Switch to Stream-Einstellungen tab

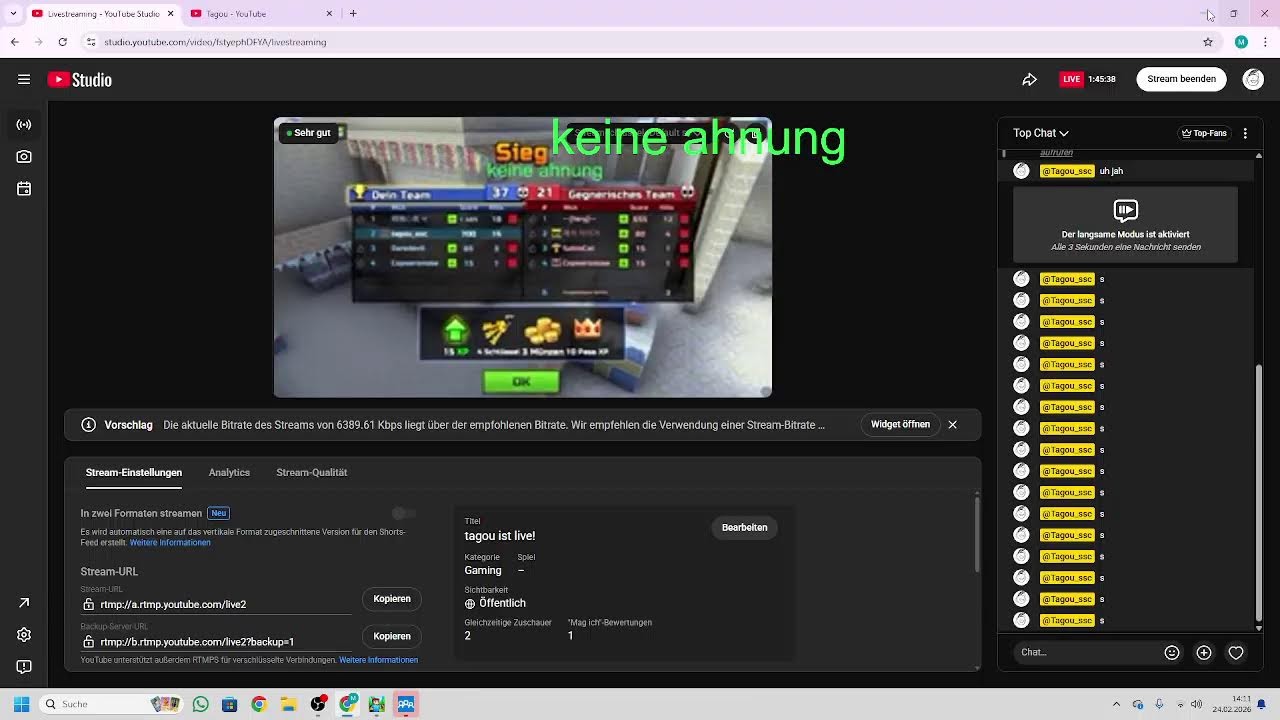coord(134,472)
